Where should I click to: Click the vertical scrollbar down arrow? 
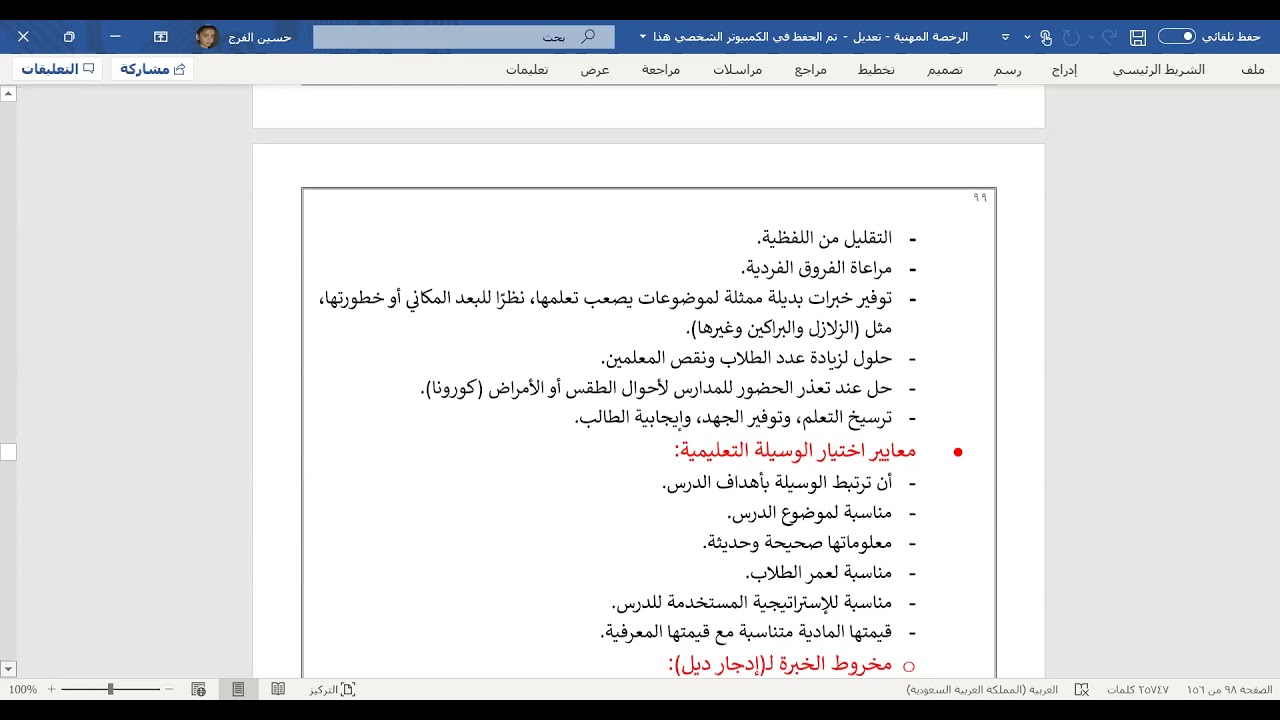(8, 668)
